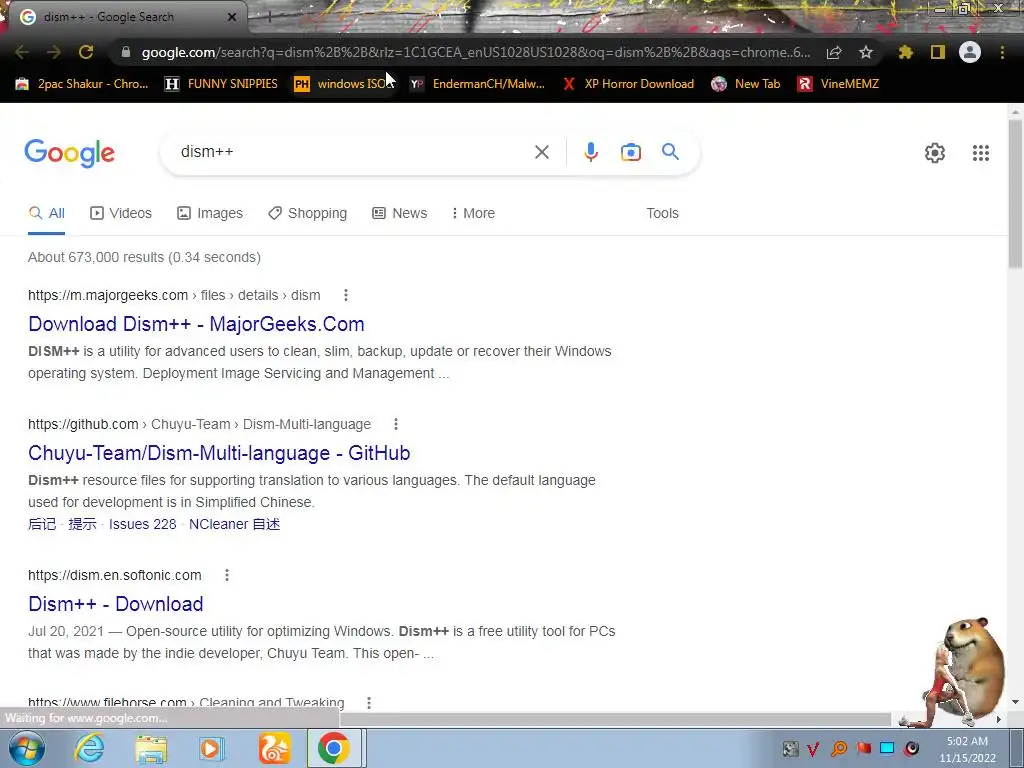Image resolution: width=1024 pixels, height=768 pixels.
Task: Select the All results tab
Action: point(46,214)
